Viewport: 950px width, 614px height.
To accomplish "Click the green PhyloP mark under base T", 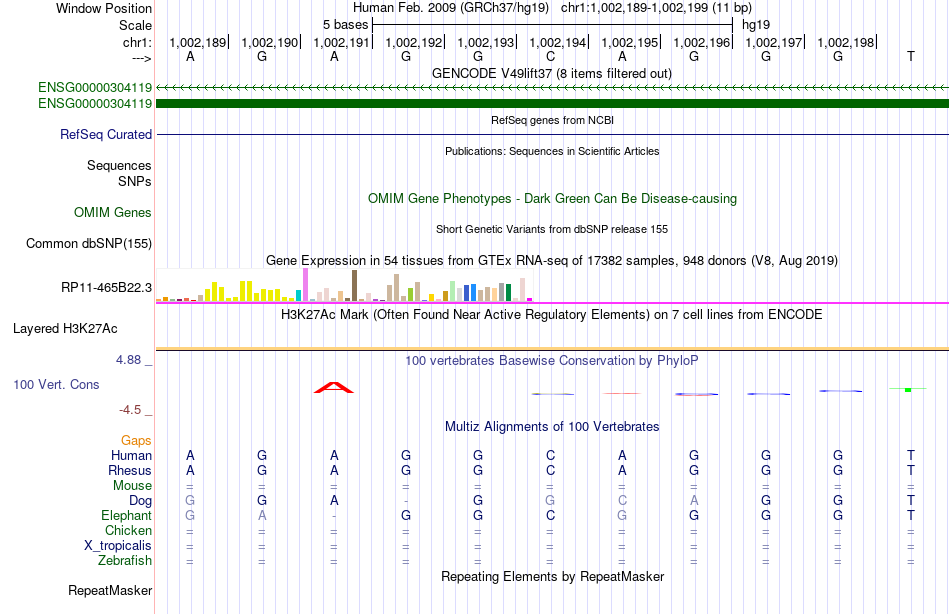I will pos(908,389).
